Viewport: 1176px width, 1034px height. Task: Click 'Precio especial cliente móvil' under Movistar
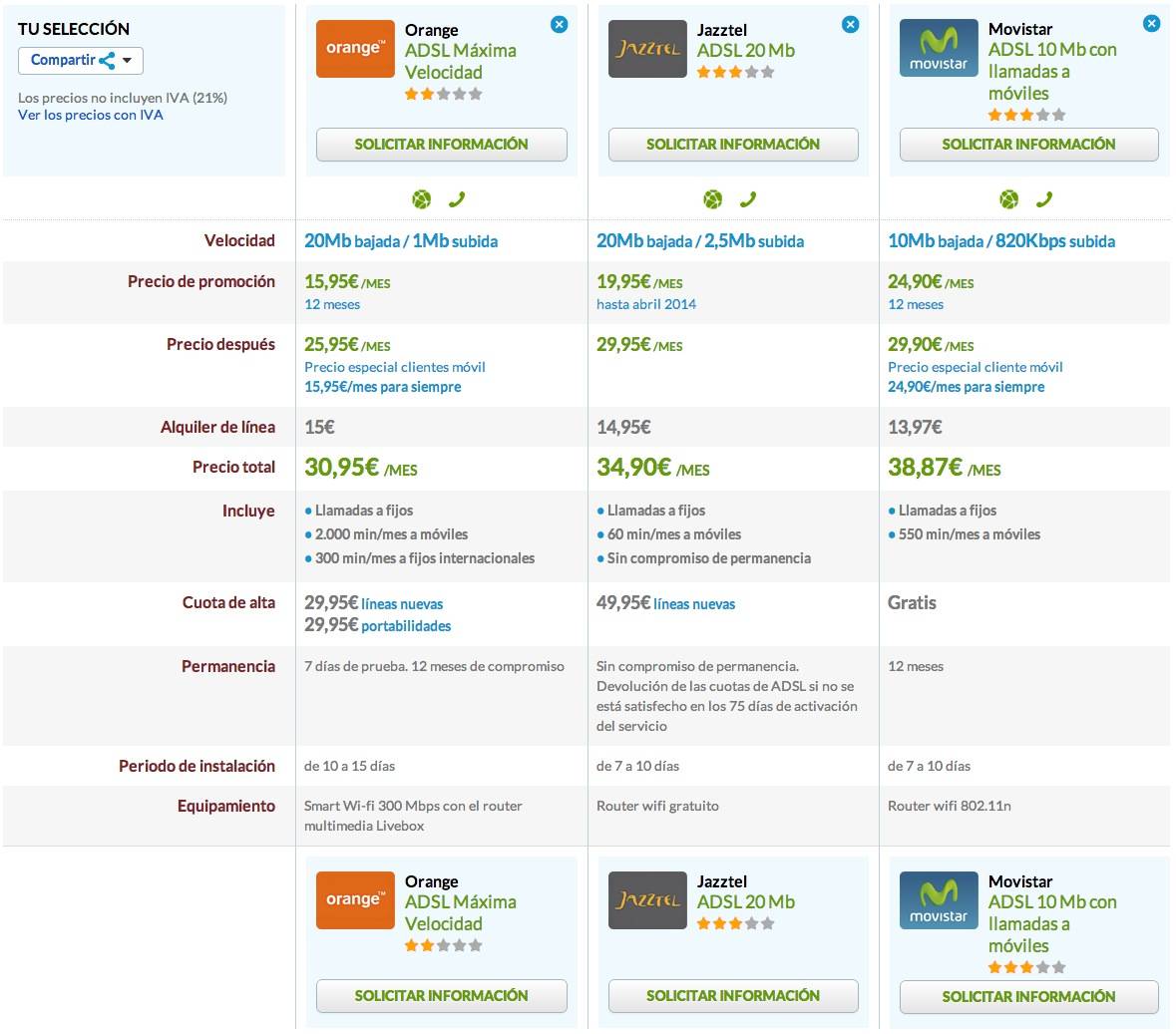point(975,367)
